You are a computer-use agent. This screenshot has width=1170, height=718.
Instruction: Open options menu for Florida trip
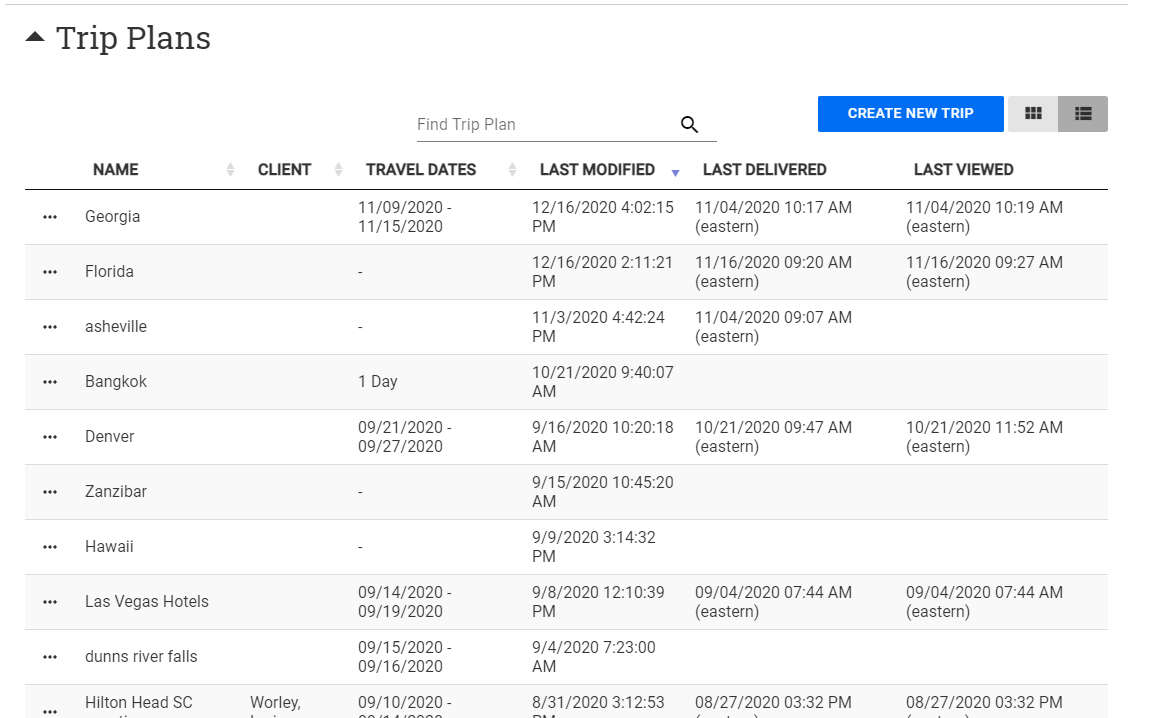(x=50, y=273)
